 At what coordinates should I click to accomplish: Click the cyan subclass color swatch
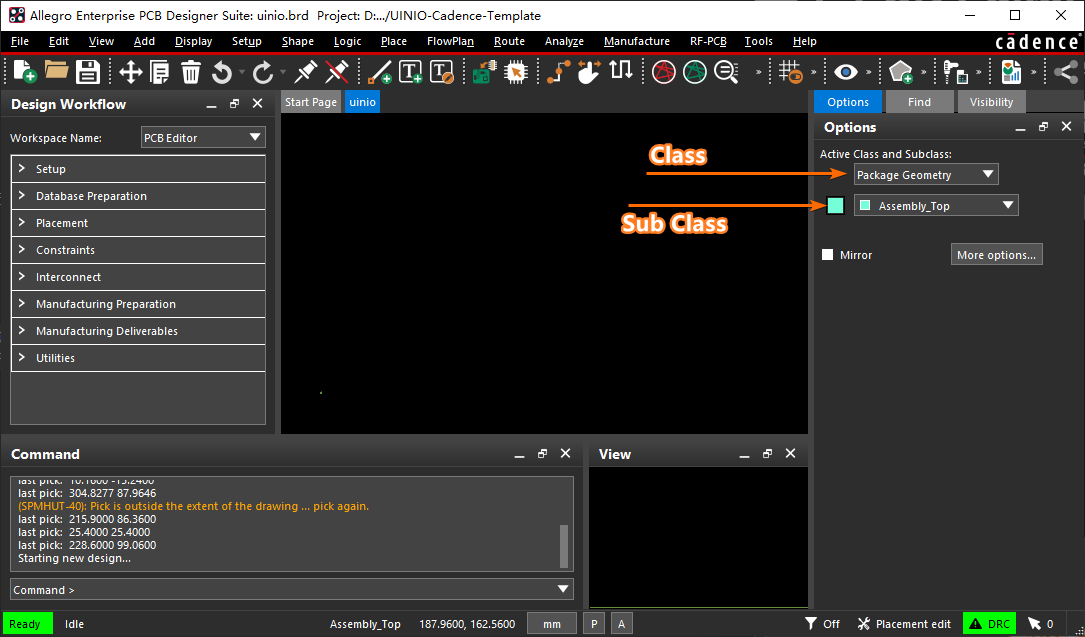[835, 206]
